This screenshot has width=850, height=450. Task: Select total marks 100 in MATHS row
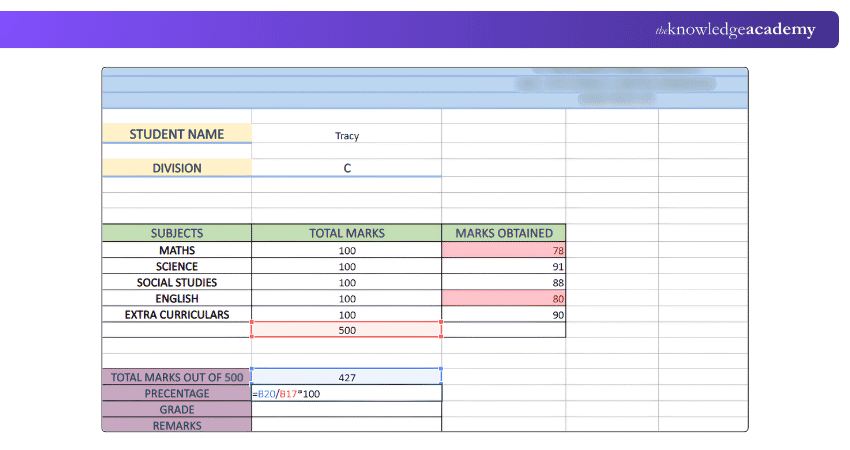tap(346, 250)
